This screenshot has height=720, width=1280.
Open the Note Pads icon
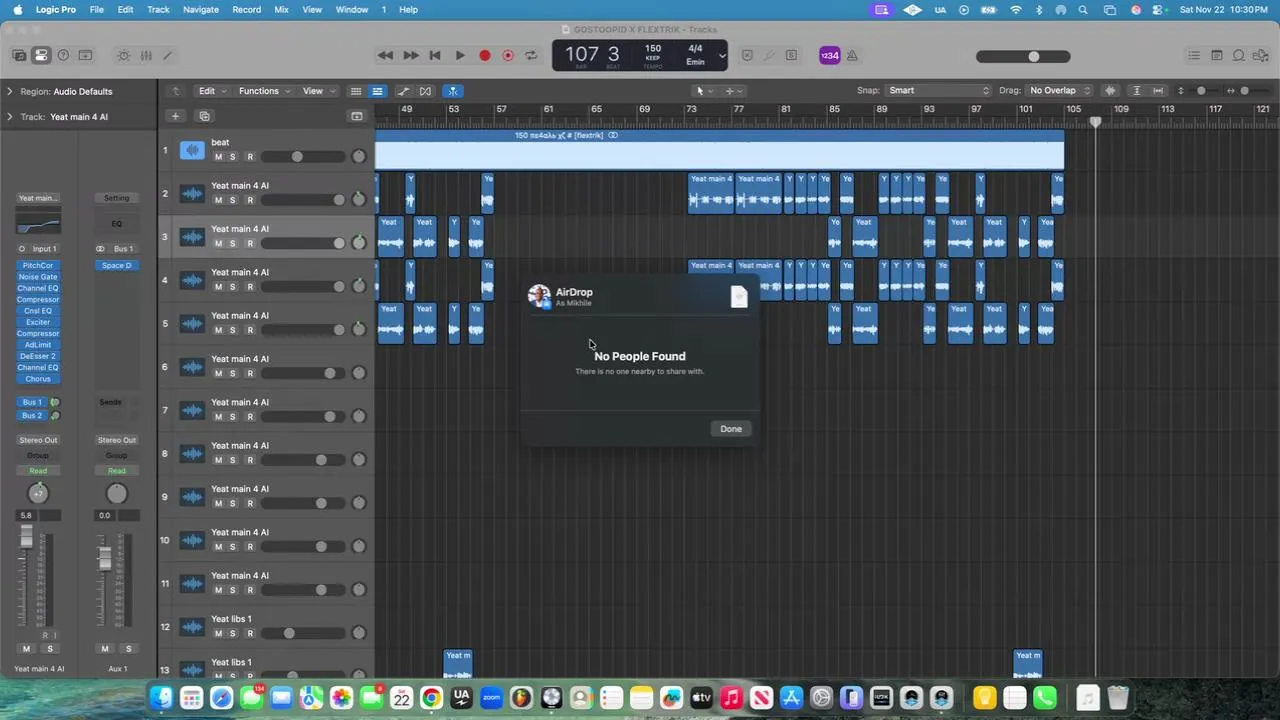[x=1217, y=55]
